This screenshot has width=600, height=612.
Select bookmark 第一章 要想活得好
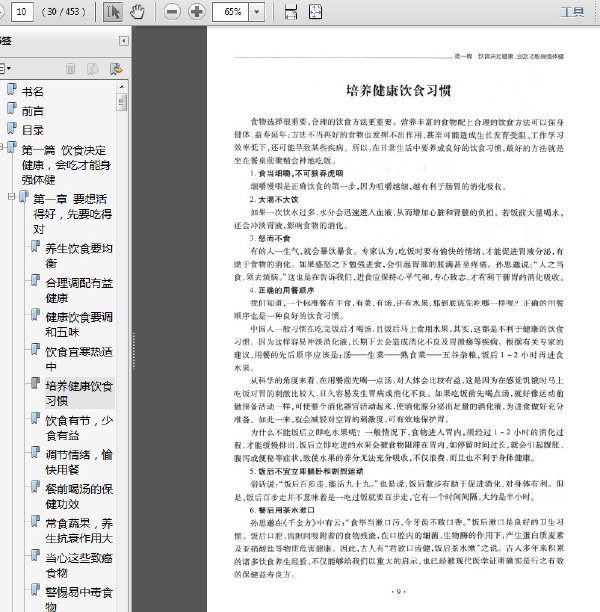(73, 214)
